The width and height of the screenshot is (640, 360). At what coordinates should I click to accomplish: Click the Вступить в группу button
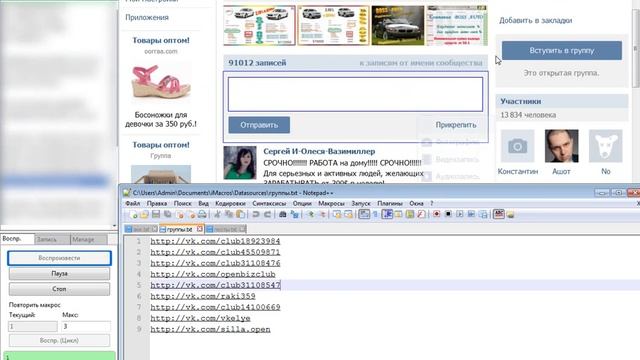(x=562, y=51)
